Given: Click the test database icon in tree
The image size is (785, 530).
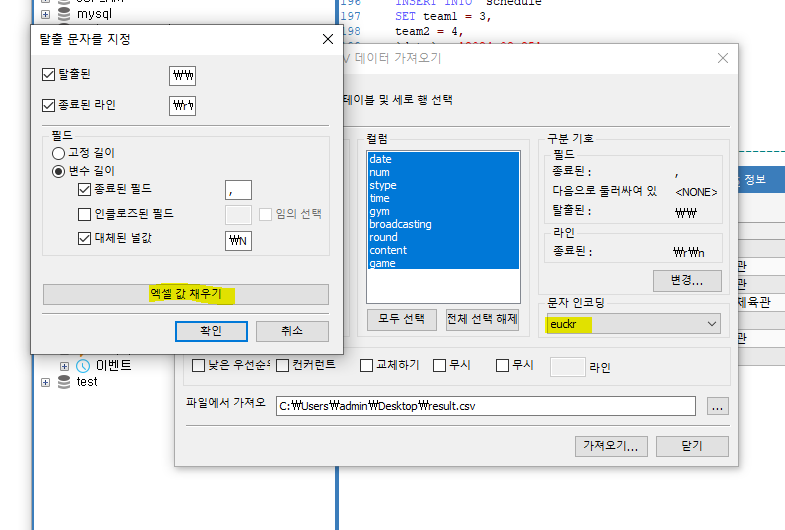Looking at the screenshot, I should tap(64, 382).
